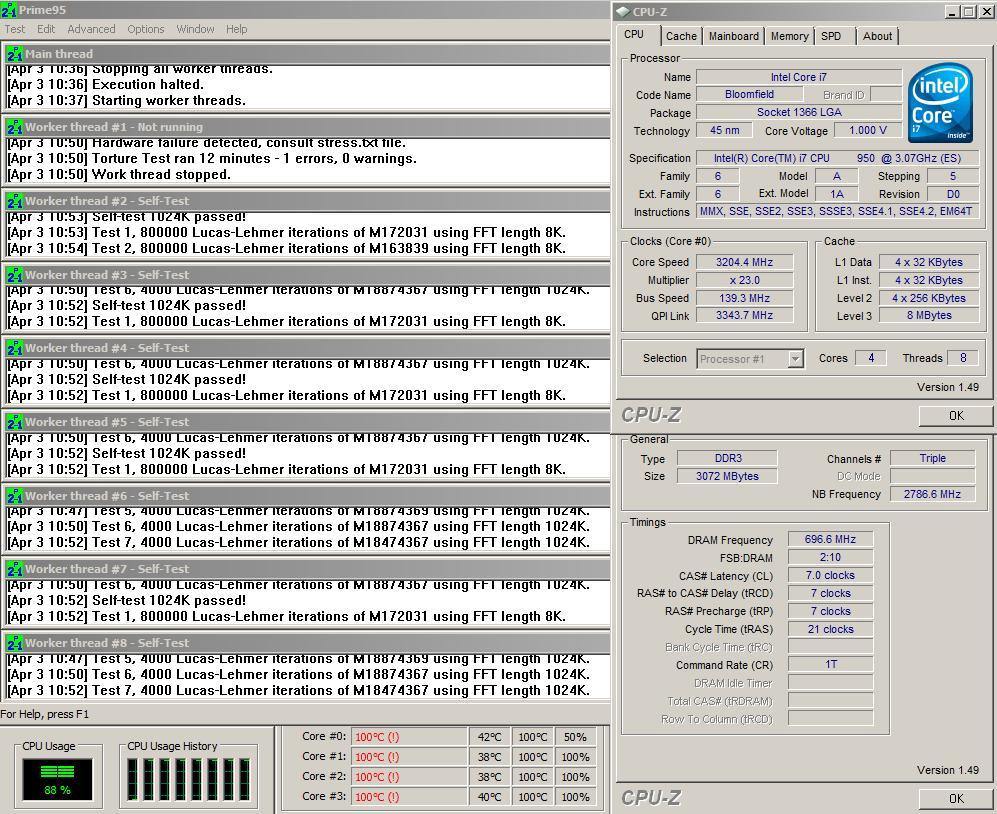Click the Intel Core i7 logo

coord(940,102)
